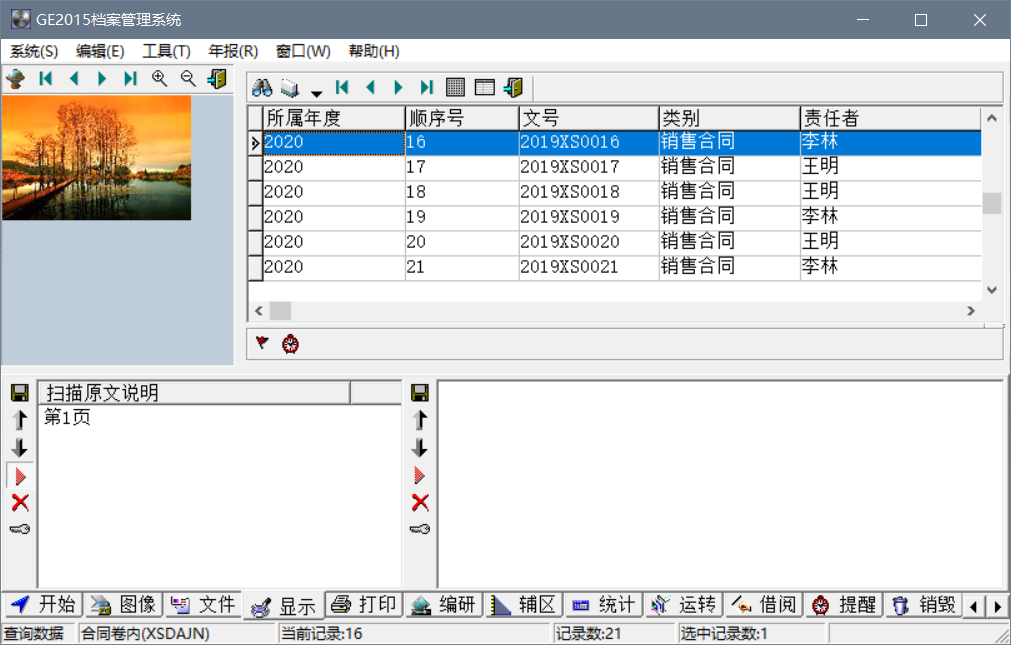Save with right panel floppy icon

click(x=420, y=393)
